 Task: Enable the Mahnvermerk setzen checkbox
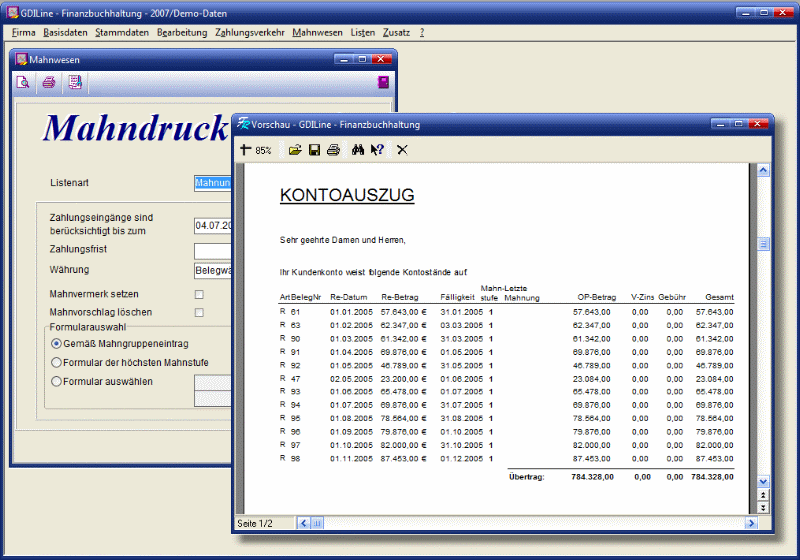pyautogui.click(x=199, y=295)
